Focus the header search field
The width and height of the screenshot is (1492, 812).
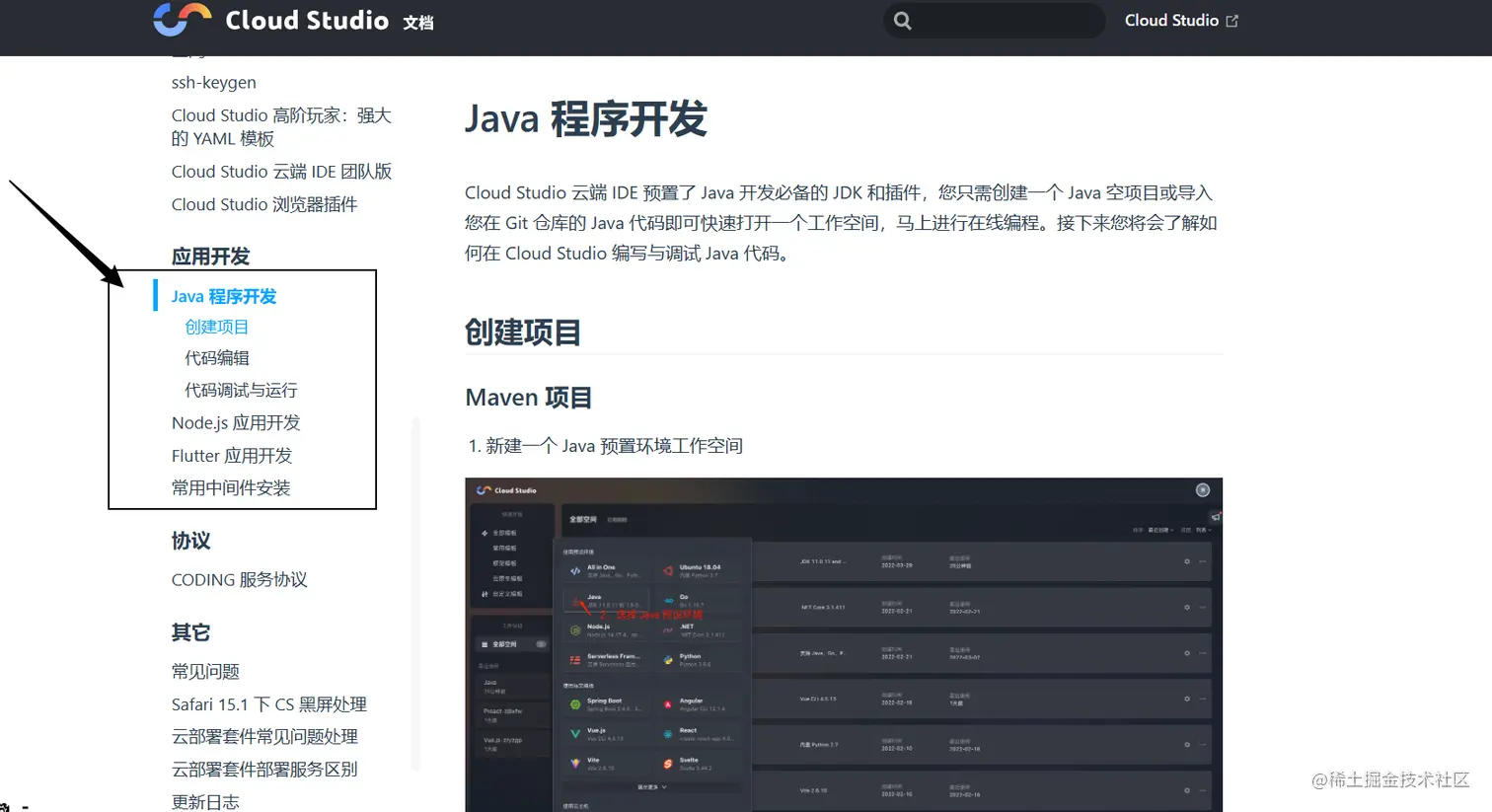pyautogui.click(x=994, y=21)
